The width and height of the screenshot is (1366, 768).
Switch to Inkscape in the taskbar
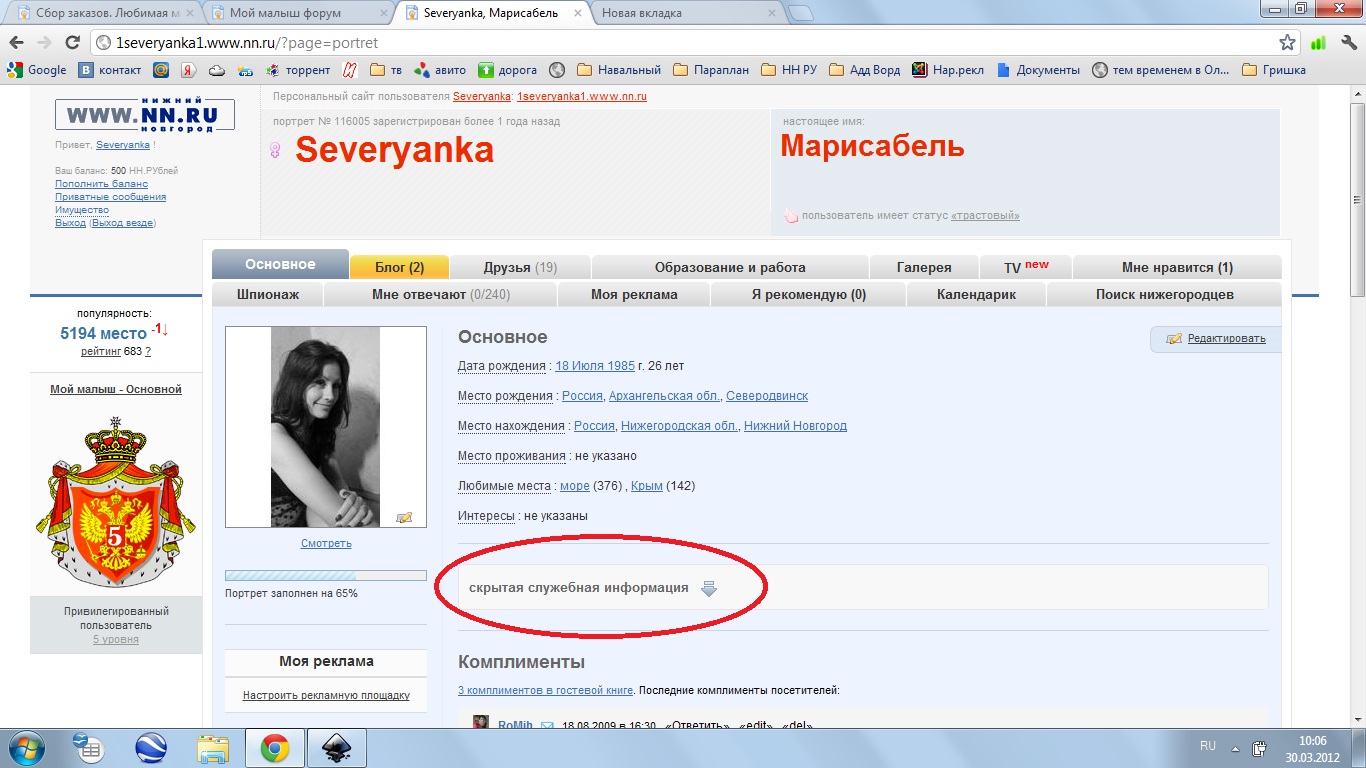click(336, 748)
